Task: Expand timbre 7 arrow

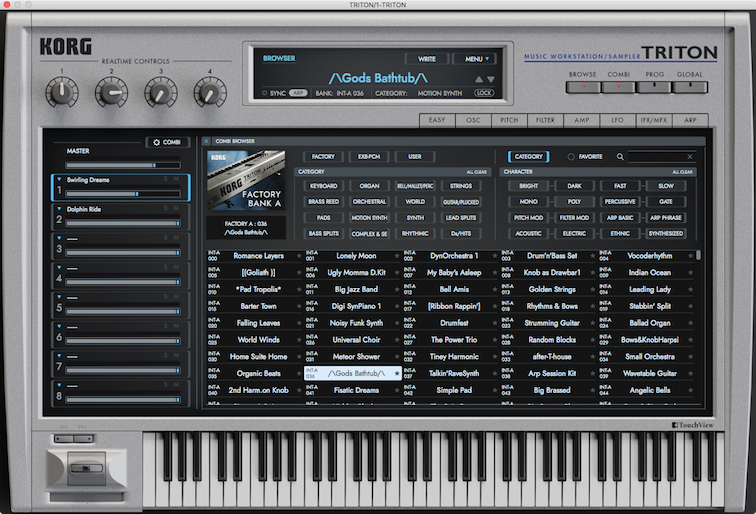Action: tap(59, 356)
